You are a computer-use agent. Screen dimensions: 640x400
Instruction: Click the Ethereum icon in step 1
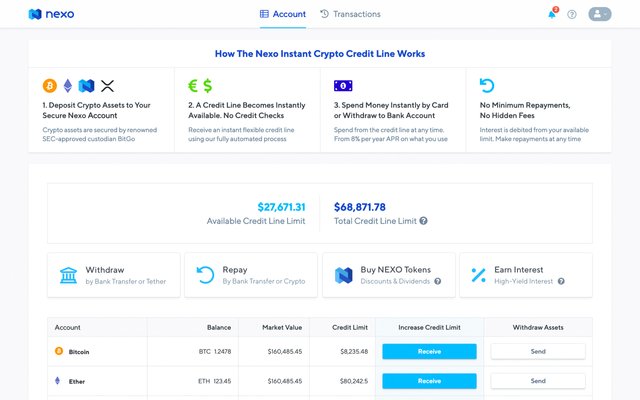68,86
